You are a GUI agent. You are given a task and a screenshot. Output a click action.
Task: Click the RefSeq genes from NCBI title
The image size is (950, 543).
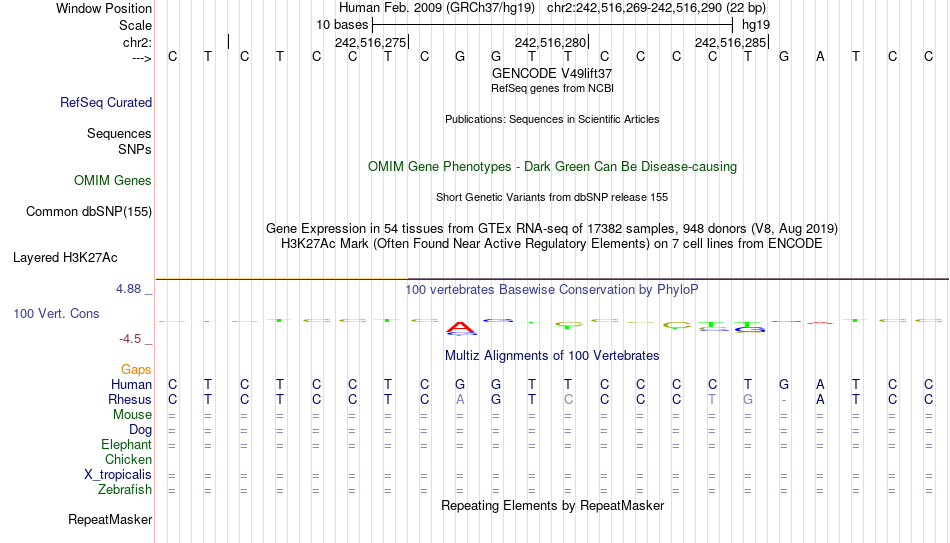[x=552, y=88]
